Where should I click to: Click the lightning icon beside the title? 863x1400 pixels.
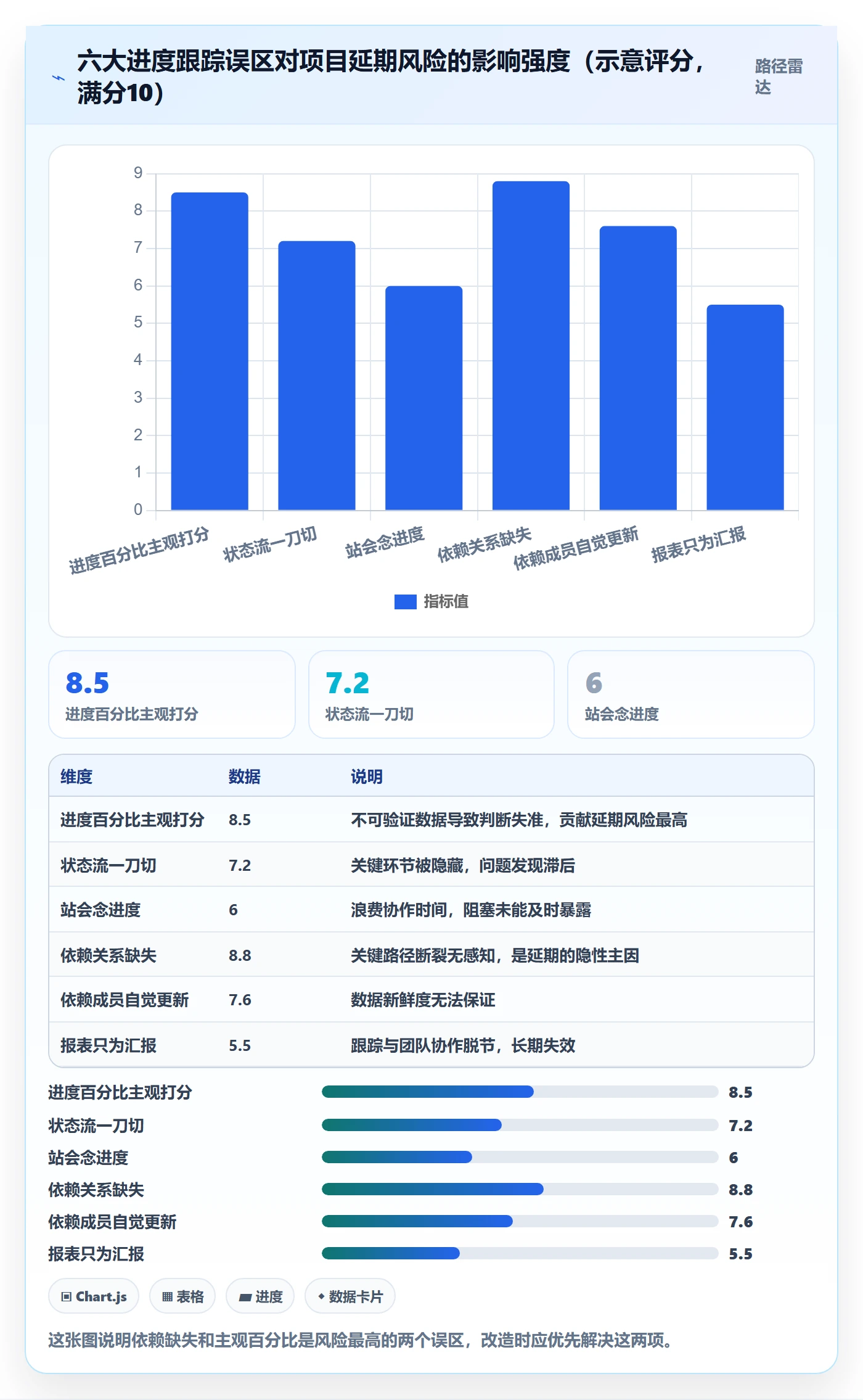[59, 78]
